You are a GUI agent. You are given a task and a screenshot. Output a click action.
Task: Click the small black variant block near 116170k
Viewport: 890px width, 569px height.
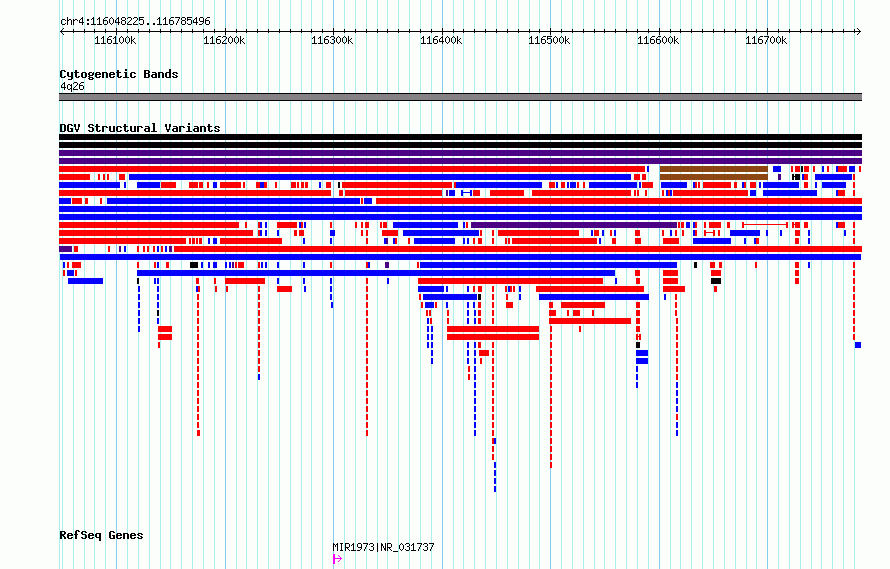pos(194,265)
